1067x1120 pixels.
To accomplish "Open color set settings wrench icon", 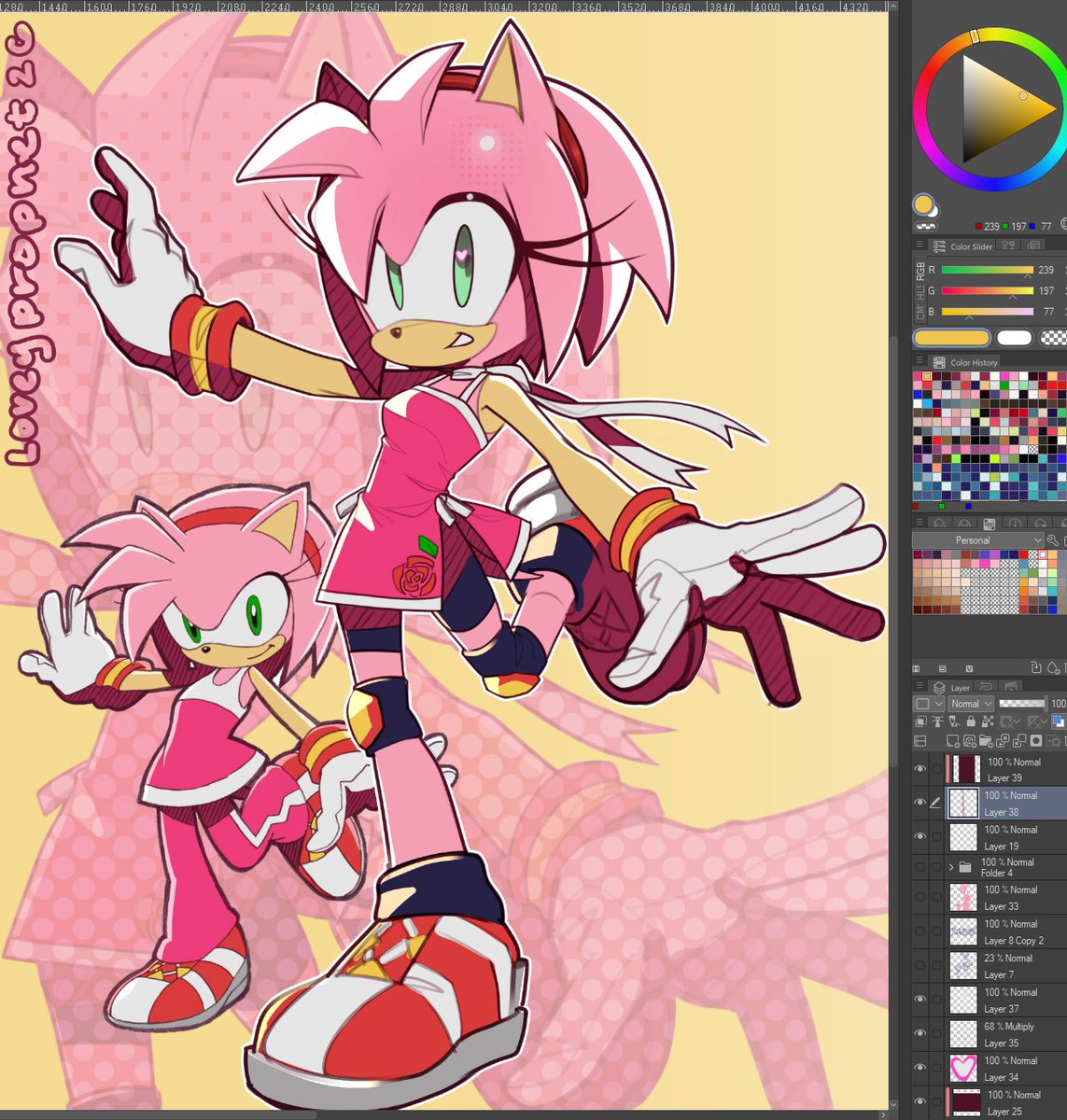I will click(1053, 540).
